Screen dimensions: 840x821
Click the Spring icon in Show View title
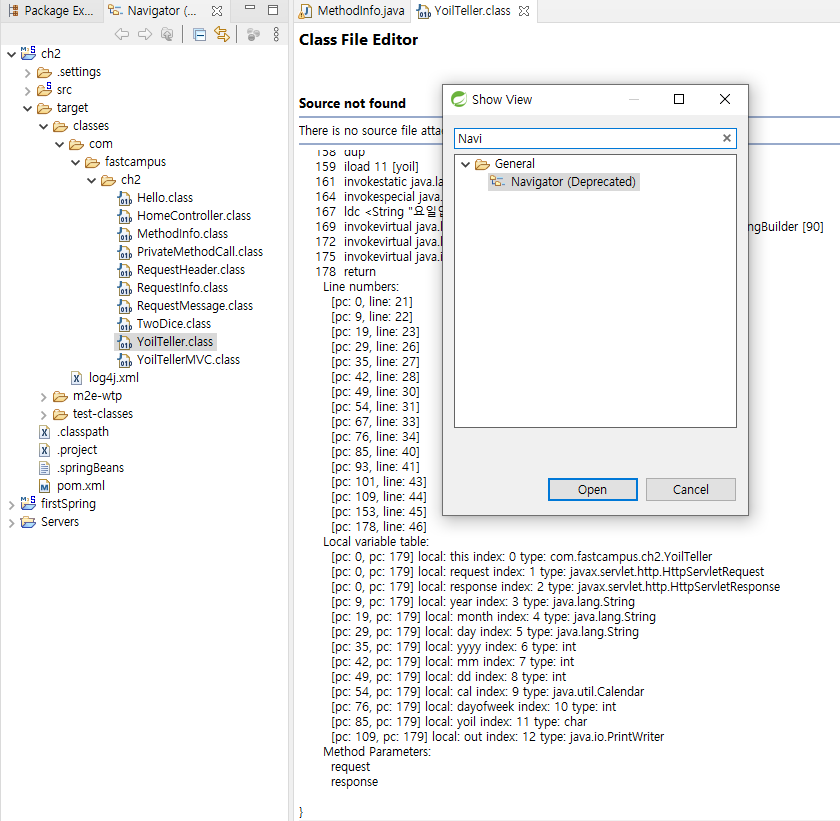point(459,99)
